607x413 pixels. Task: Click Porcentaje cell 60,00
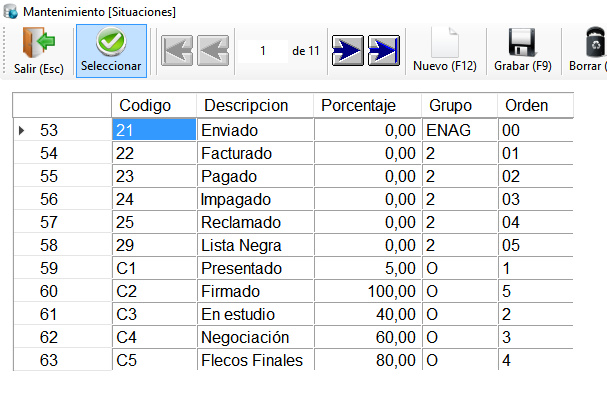[368, 337]
